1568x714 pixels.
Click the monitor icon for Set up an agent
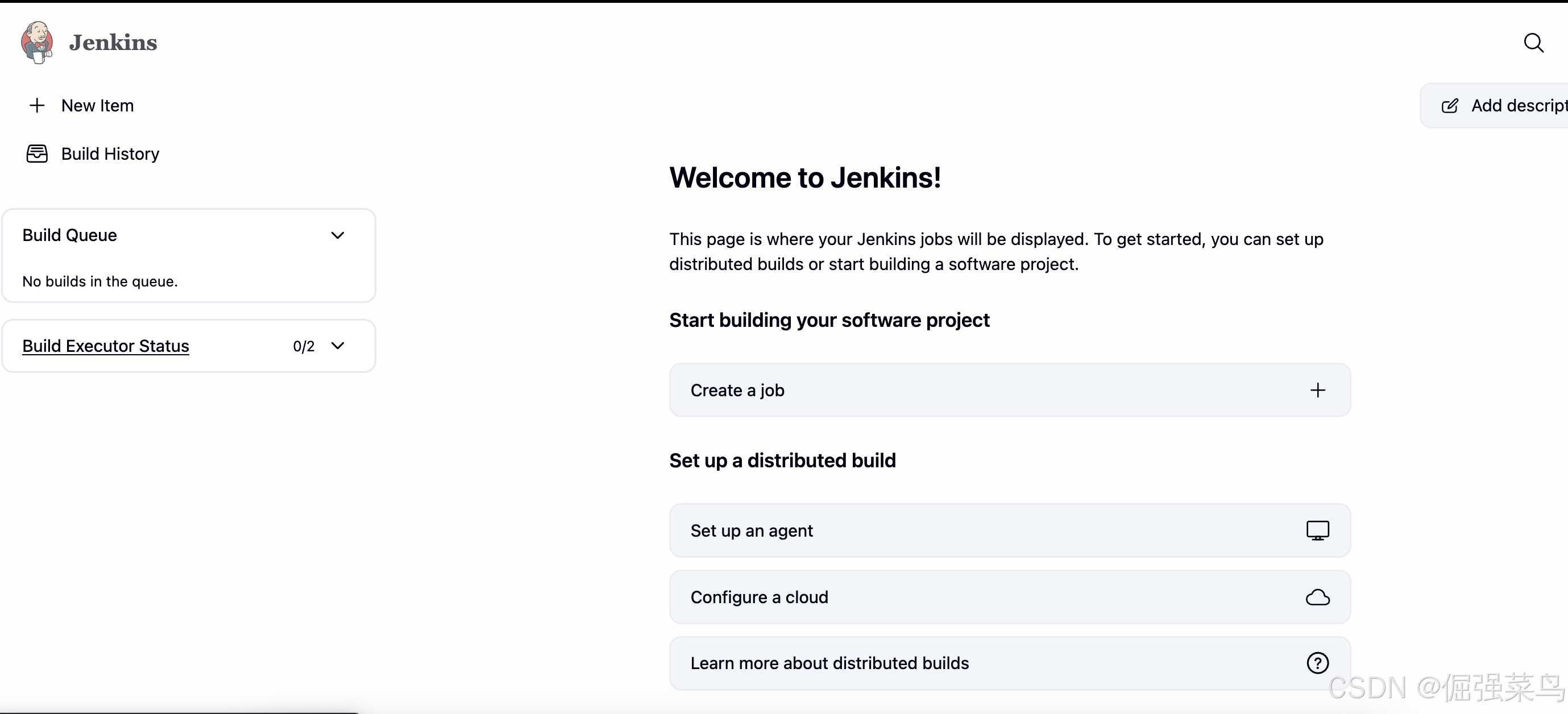point(1317,530)
